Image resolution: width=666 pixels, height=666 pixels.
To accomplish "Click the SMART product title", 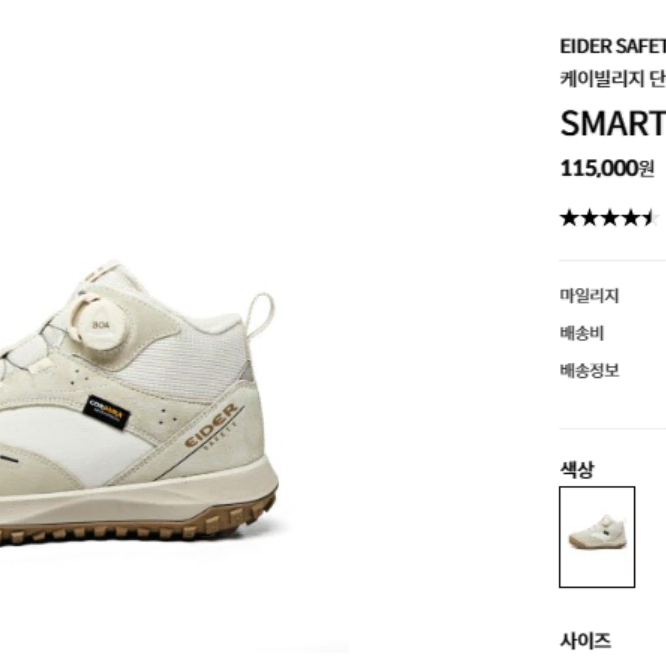I will (x=613, y=124).
